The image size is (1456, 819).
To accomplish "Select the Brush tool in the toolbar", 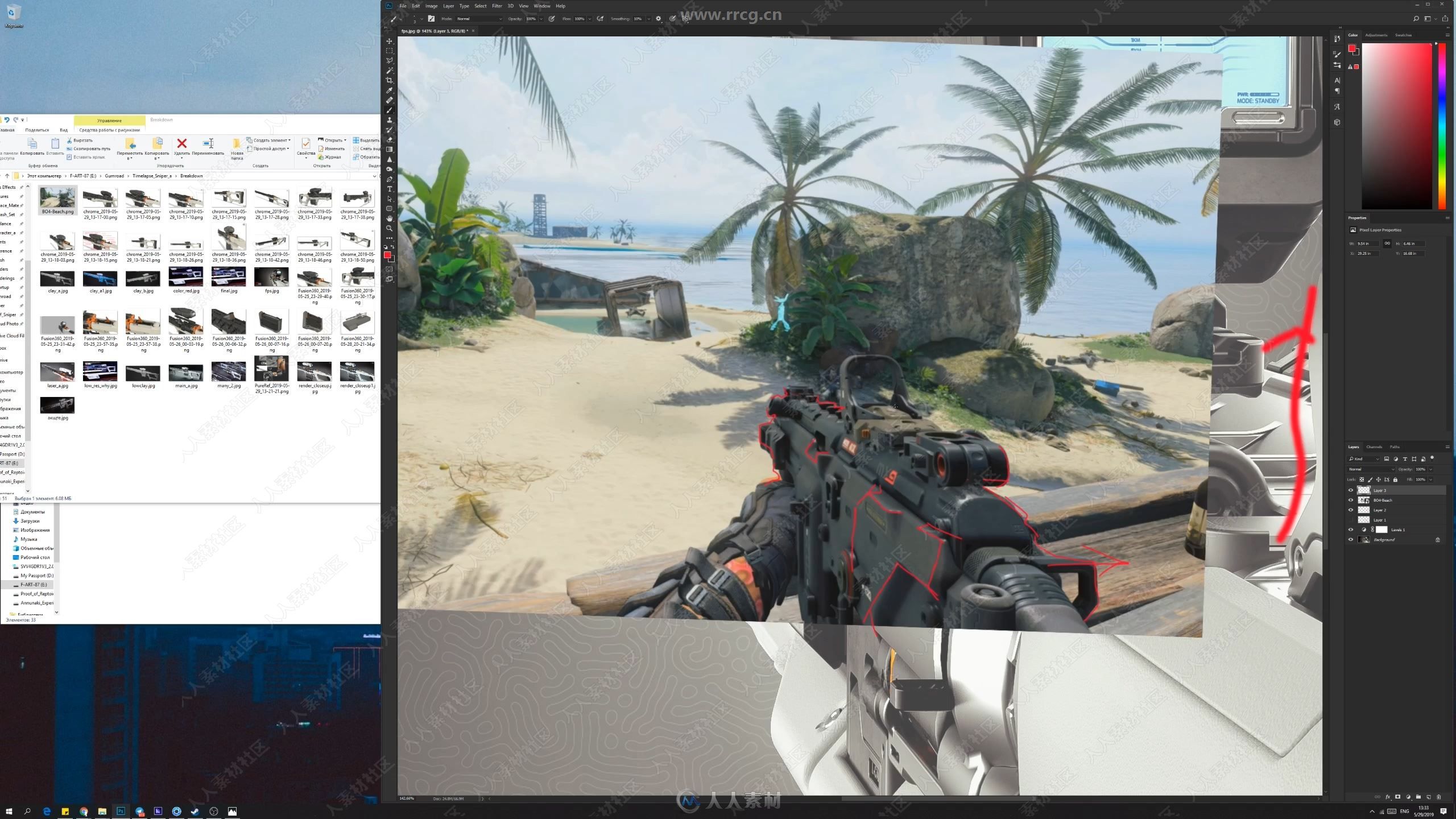I will pyautogui.click(x=390, y=110).
